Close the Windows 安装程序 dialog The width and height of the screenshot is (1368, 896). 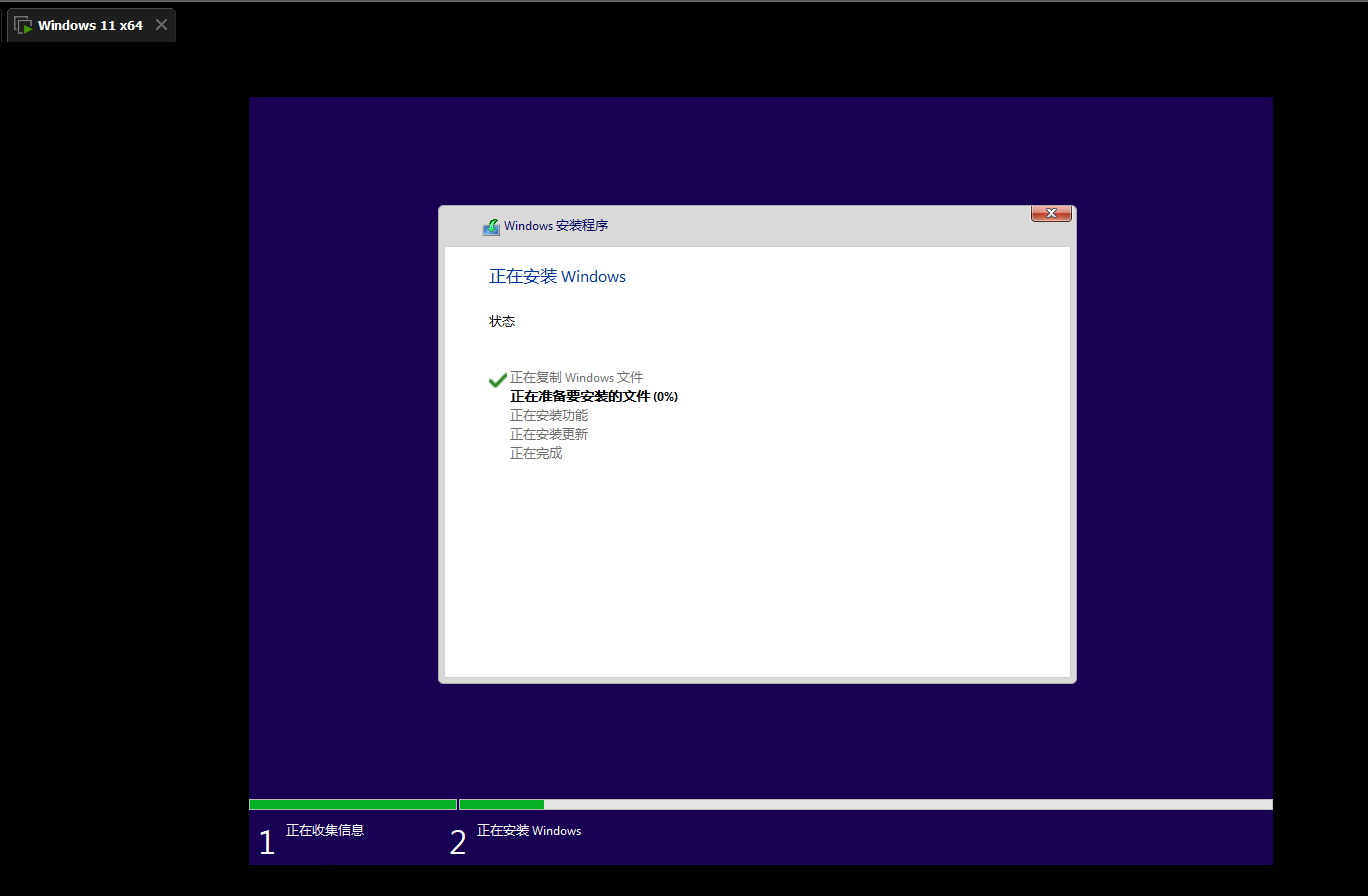click(x=1051, y=213)
